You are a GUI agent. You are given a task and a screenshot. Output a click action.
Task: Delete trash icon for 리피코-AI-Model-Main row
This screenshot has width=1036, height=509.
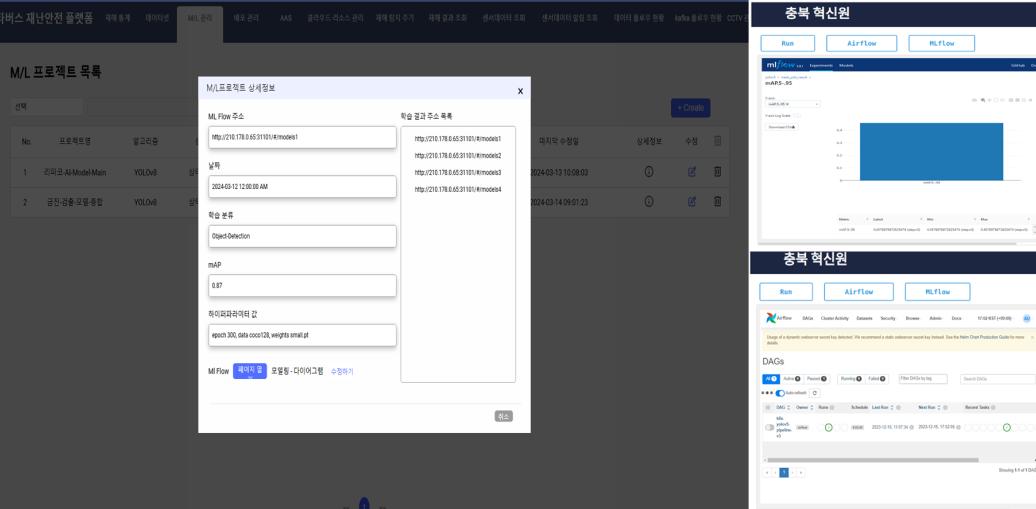pos(718,172)
